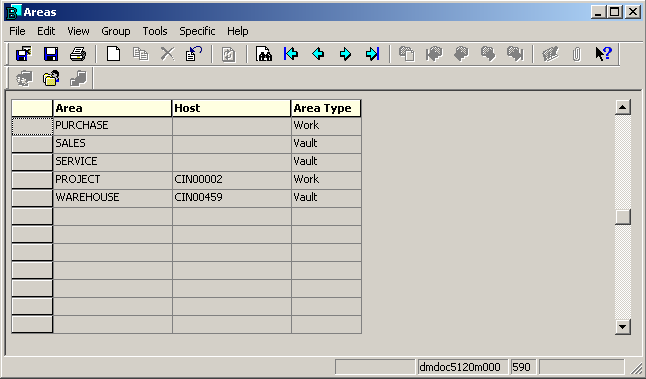The image size is (646, 379).
Task: Click the vertical scrollbar thumb
Action: pyautogui.click(x=623, y=217)
